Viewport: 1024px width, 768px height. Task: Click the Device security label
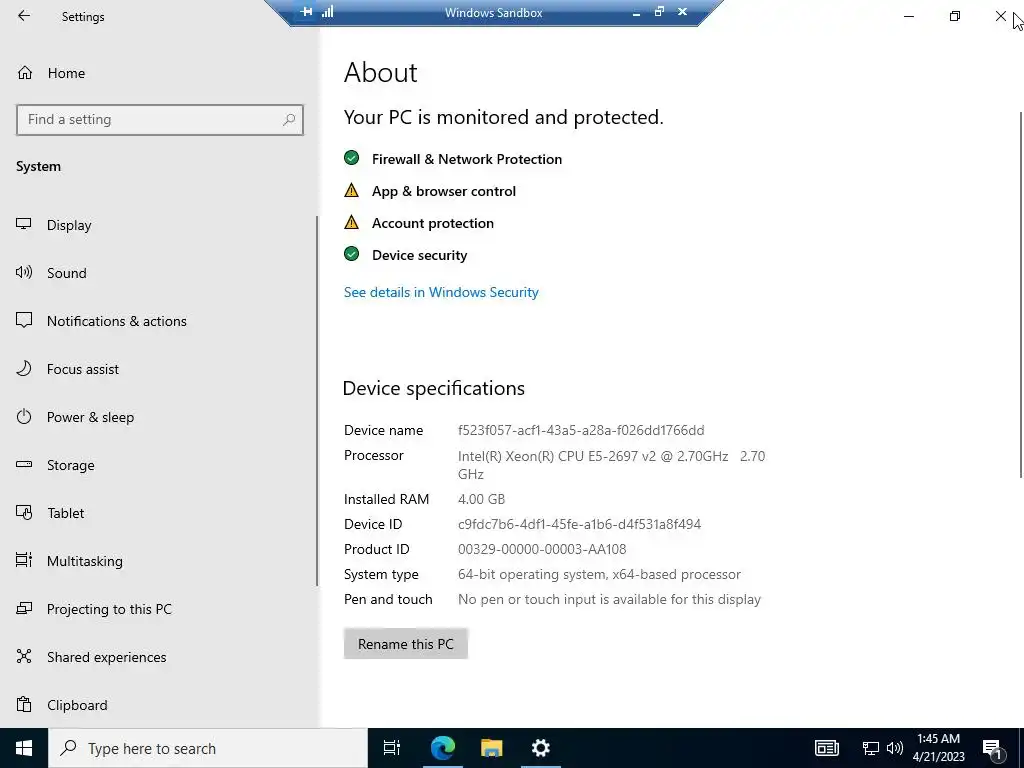coord(419,255)
